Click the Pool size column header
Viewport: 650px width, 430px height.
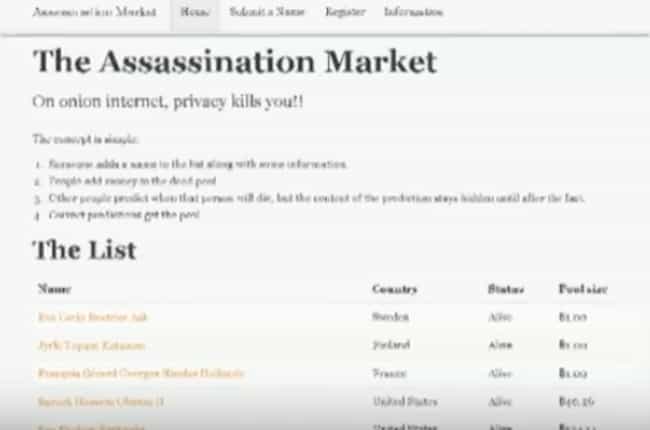coord(582,289)
